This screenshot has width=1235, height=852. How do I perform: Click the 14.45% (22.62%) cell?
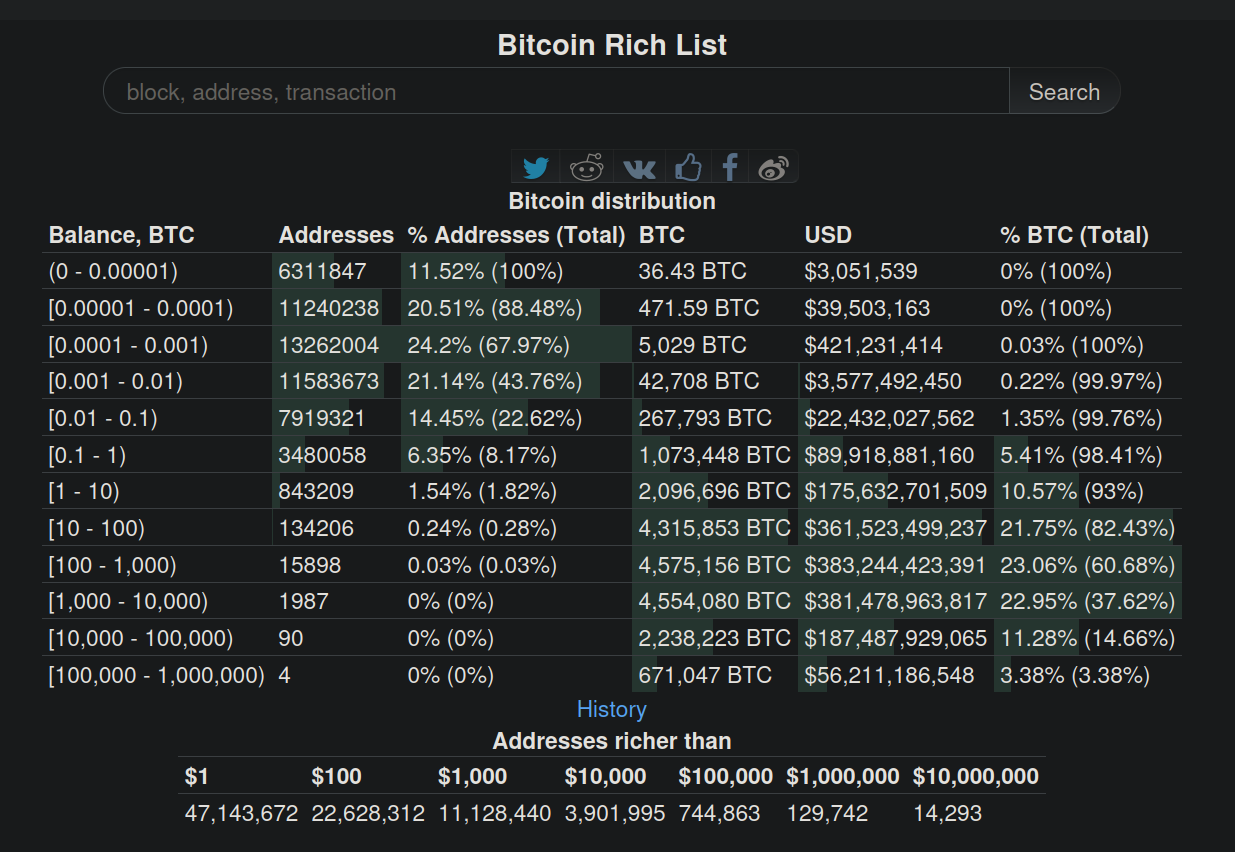click(x=495, y=418)
